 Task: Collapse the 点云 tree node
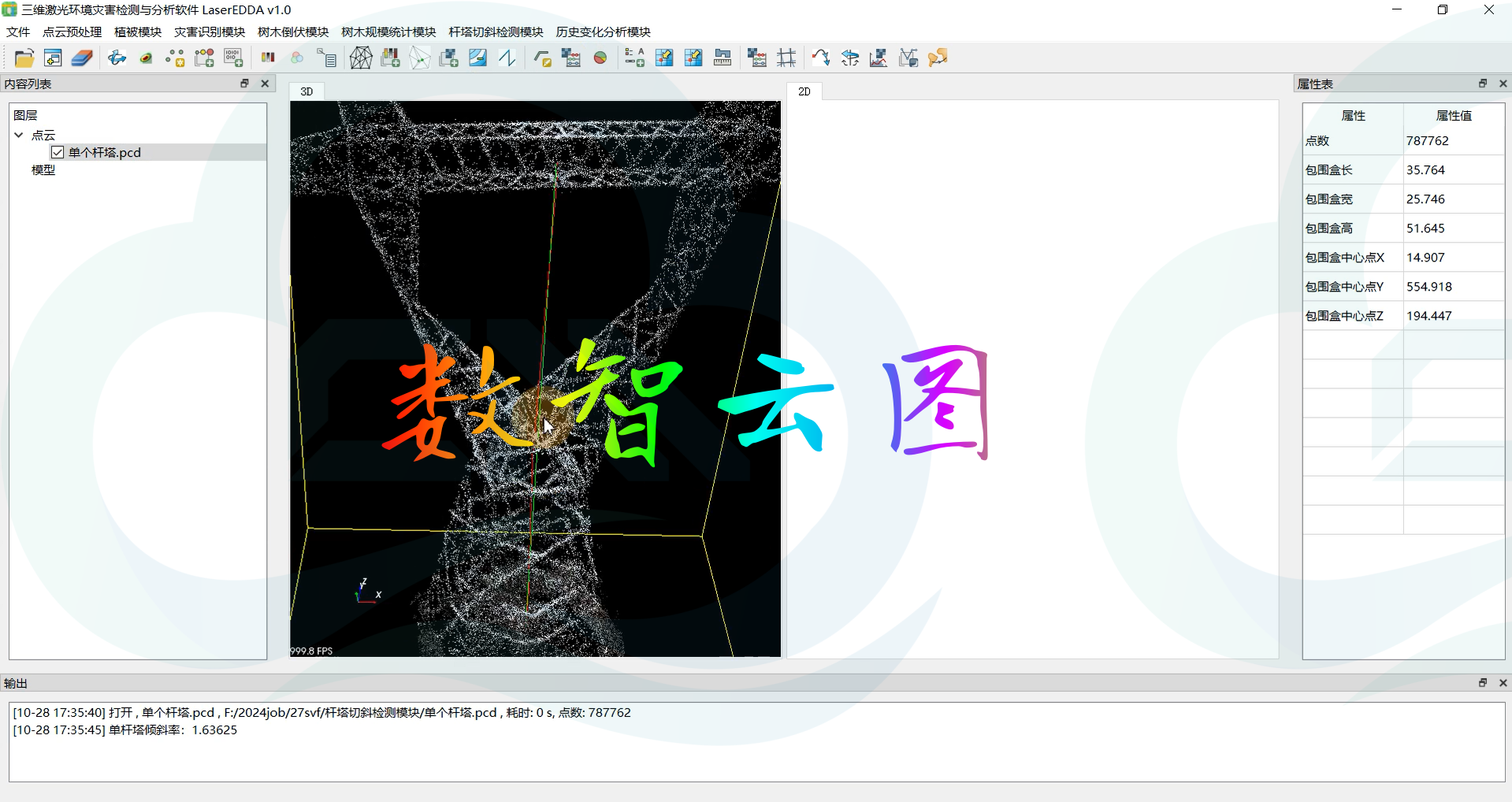19,135
